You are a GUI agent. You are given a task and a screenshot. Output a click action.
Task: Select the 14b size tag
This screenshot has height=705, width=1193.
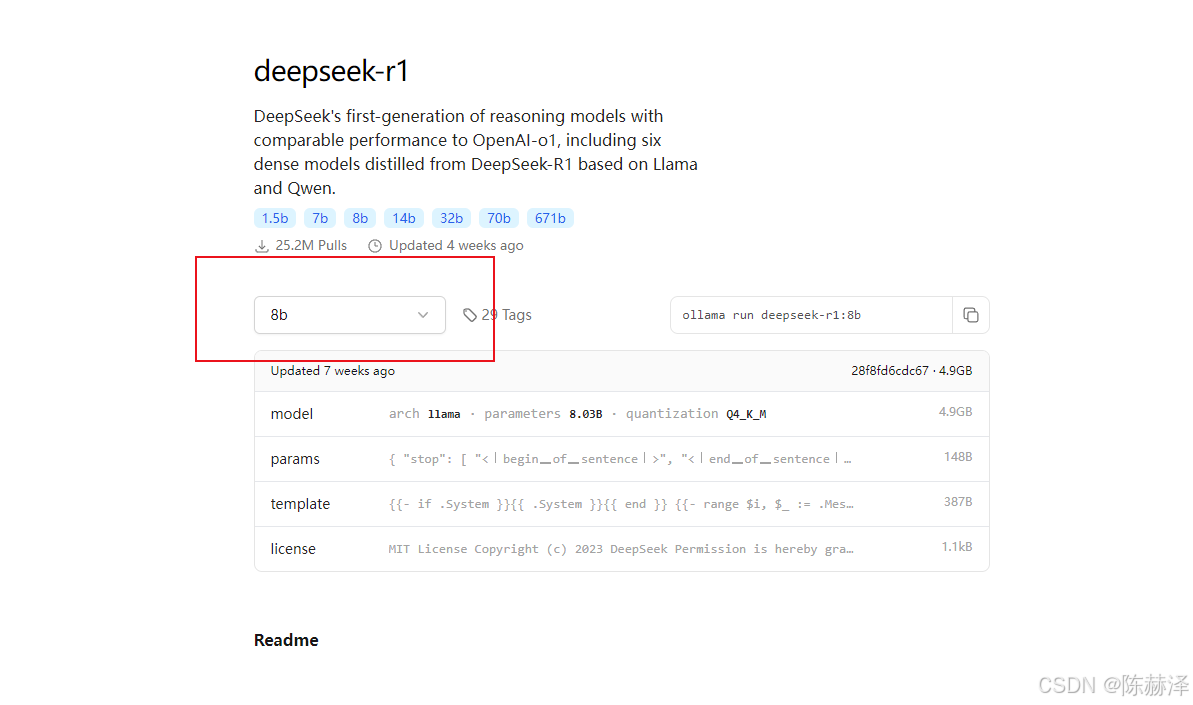pyautogui.click(x=403, y=218)
